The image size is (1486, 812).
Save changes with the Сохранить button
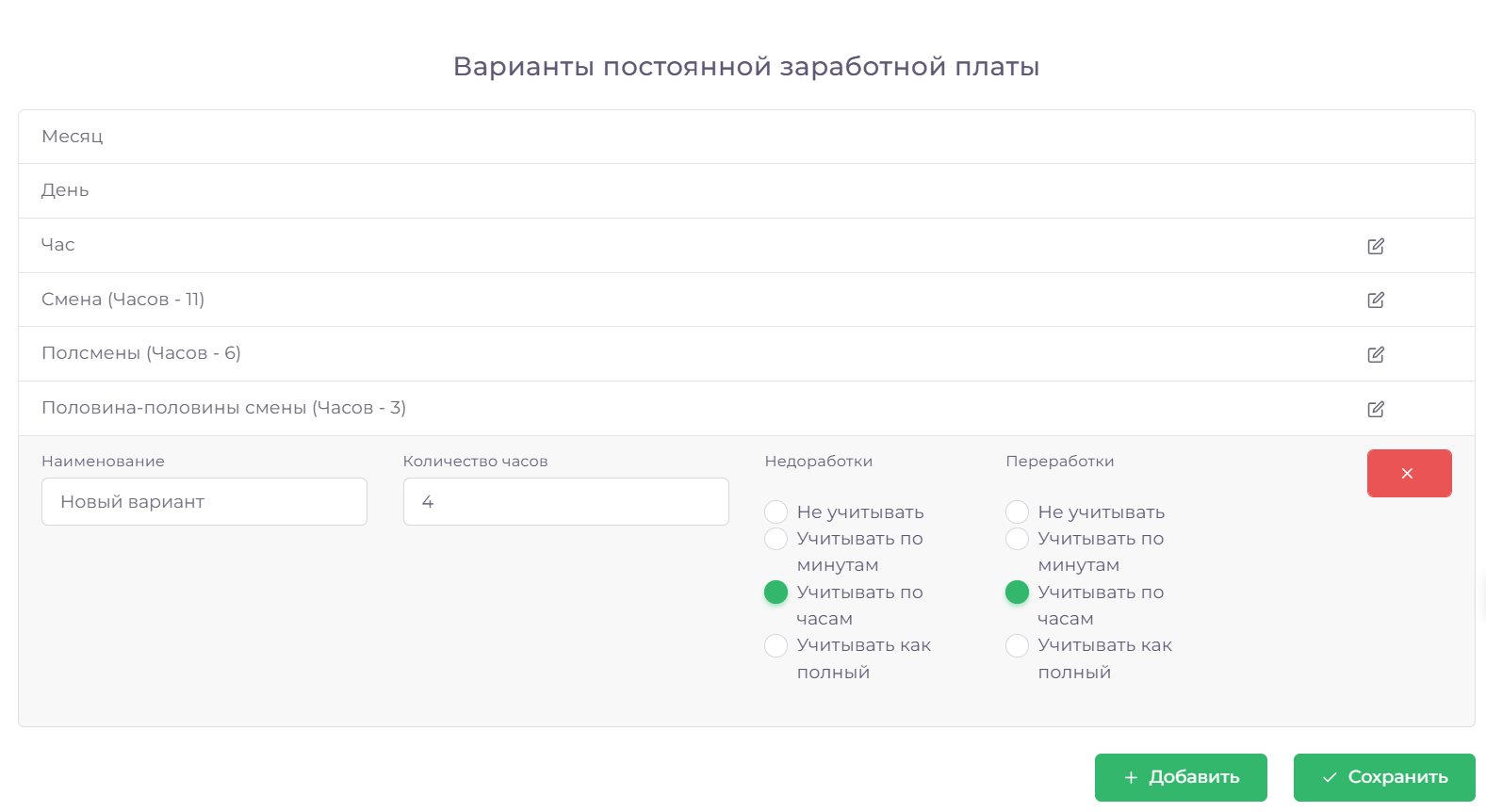click(1384, 777)
